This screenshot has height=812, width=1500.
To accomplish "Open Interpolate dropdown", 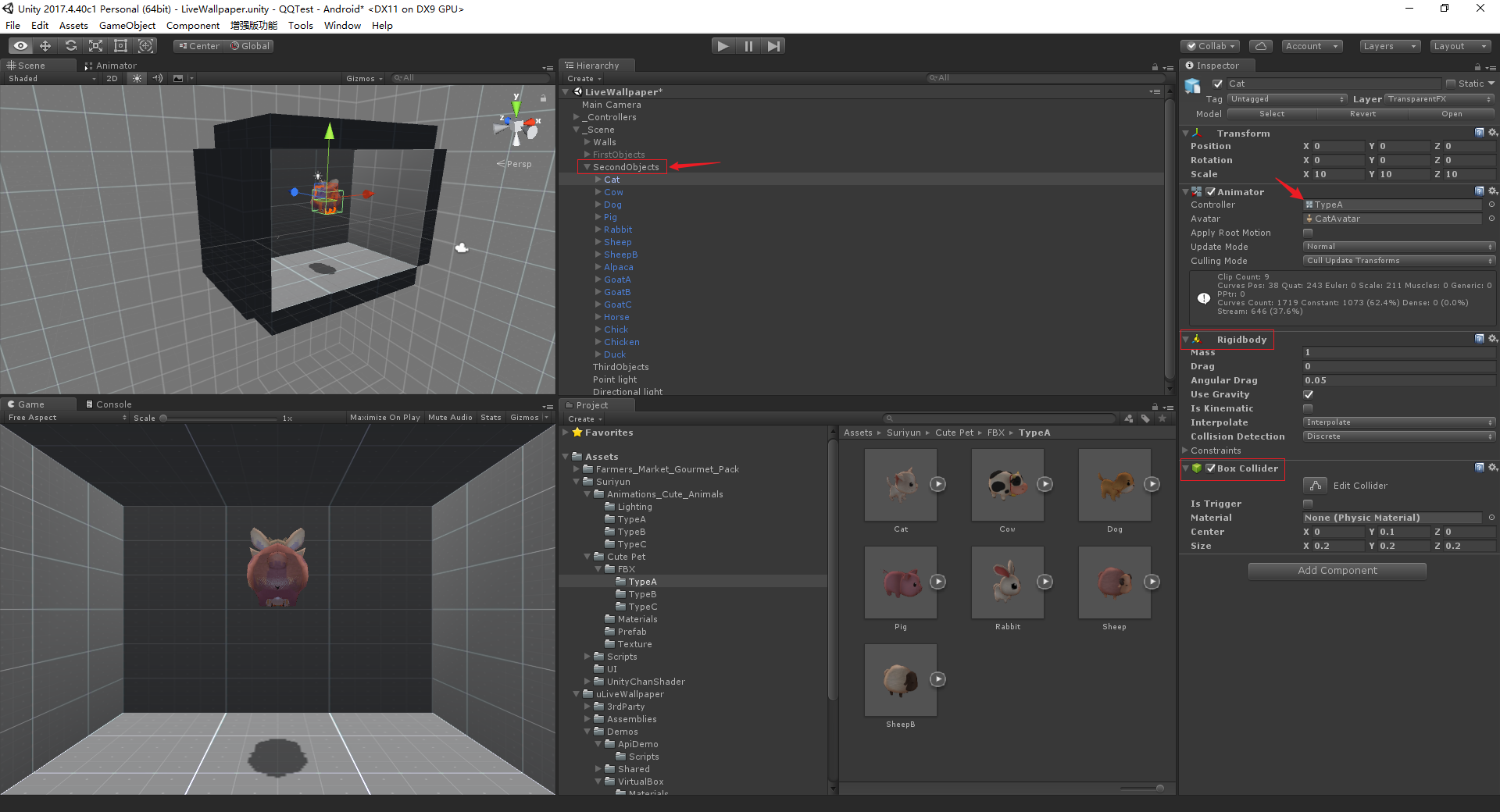I will [x=1398, y=422].
